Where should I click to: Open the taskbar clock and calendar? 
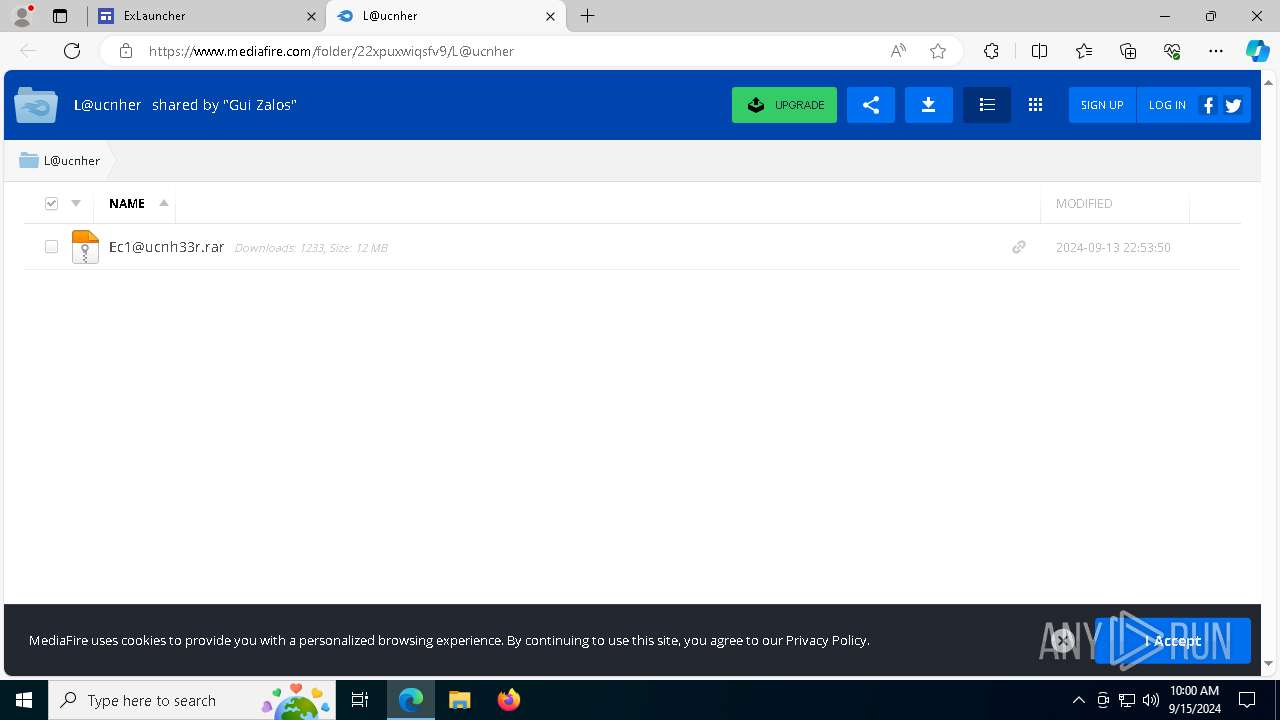1194,700
